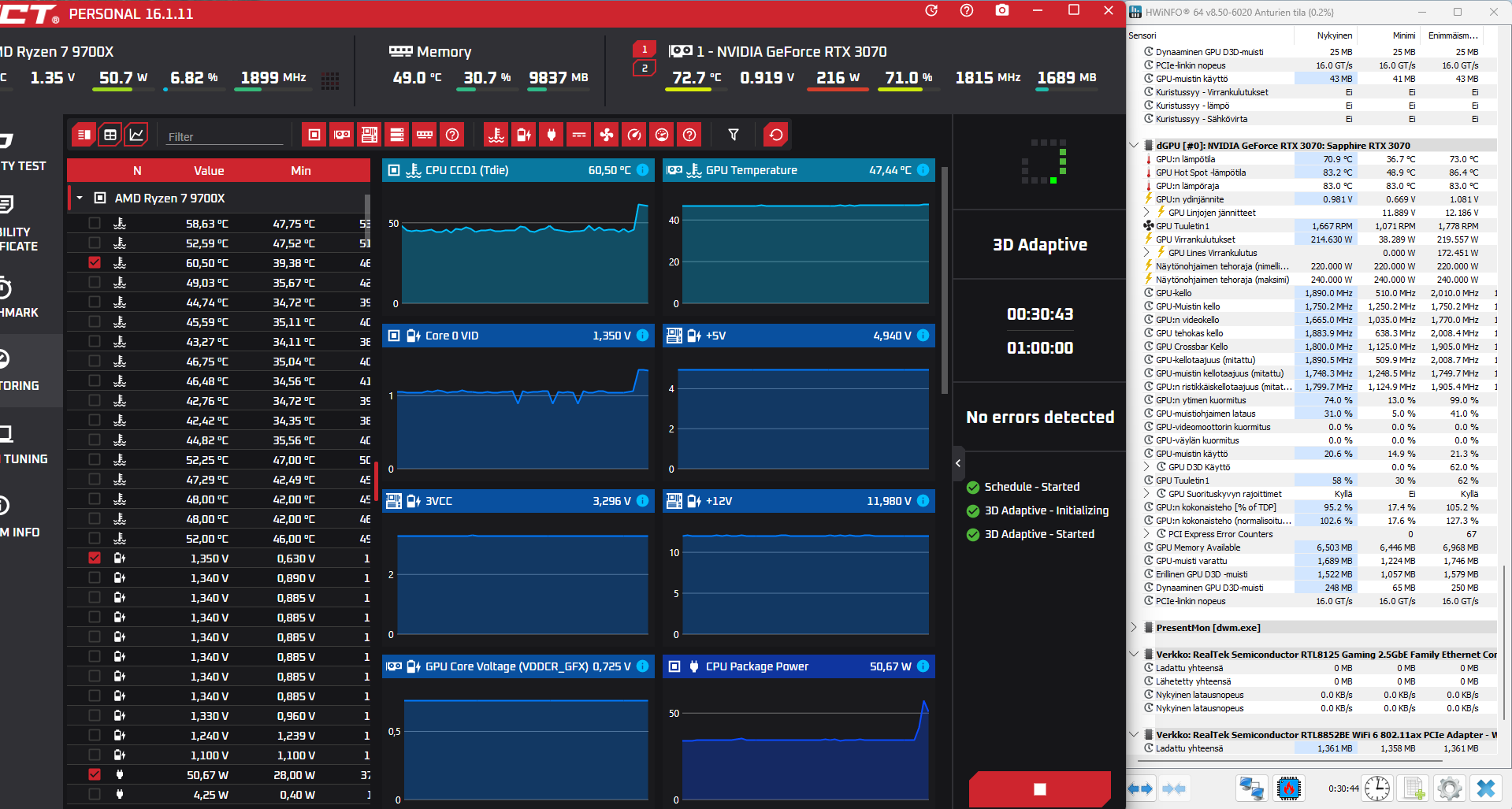Toggle the CPU device filter icon
Viewport: 1512px width, 809px height.
point(314,135)
